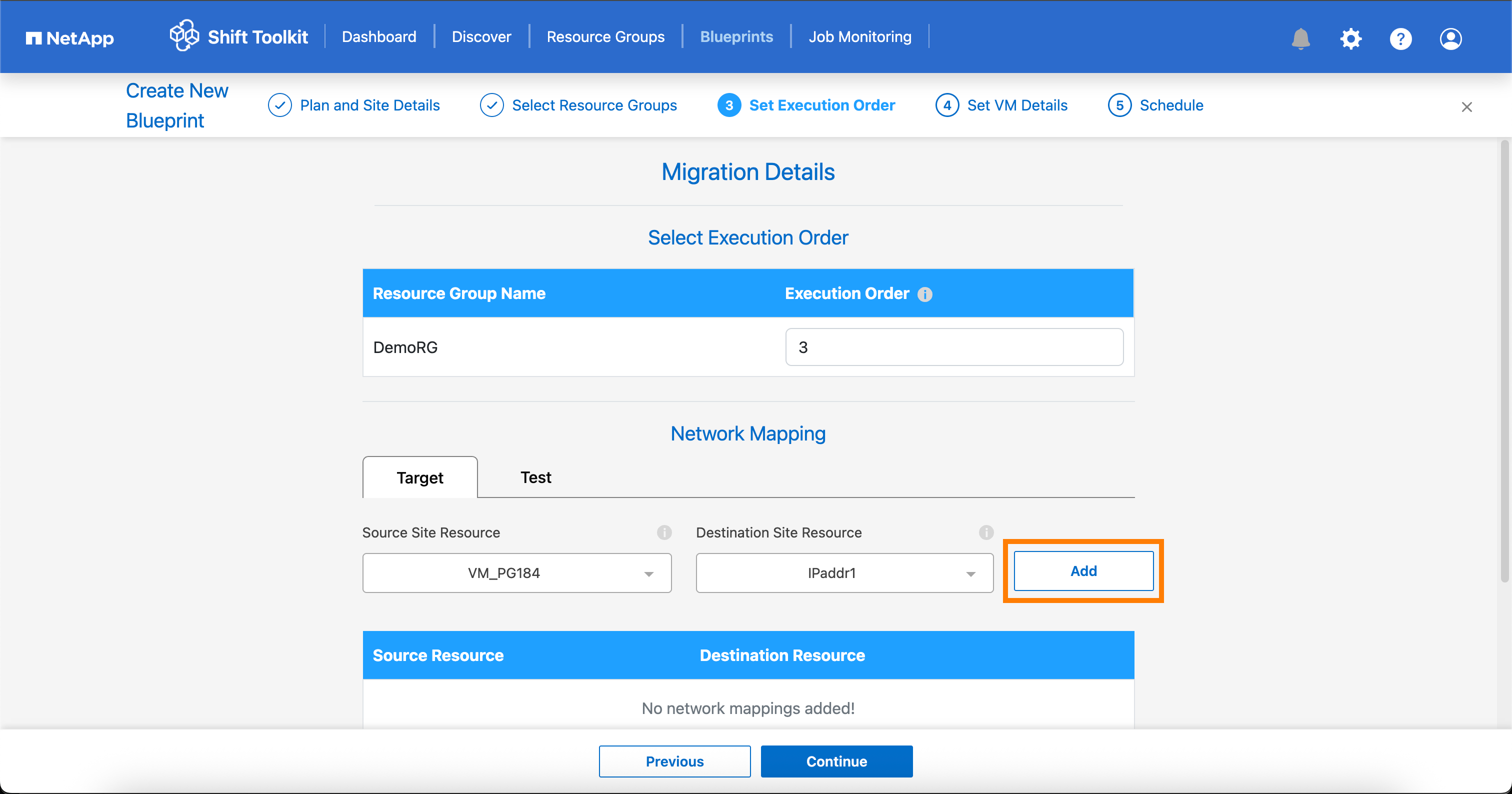Click the NetApp logo
The height and width of the screenshot is (794, 1512).
(70, 38)
